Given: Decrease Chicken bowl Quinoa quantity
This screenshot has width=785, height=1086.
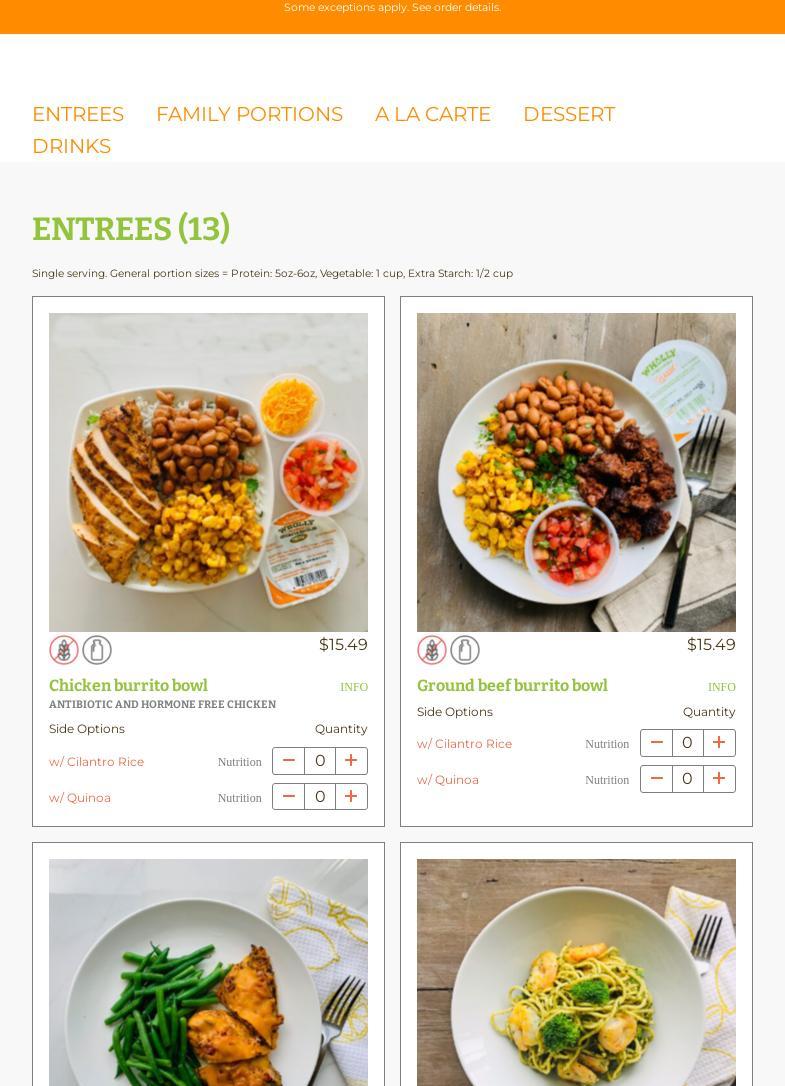Looking at the screenshot, I should click(288, 797).
